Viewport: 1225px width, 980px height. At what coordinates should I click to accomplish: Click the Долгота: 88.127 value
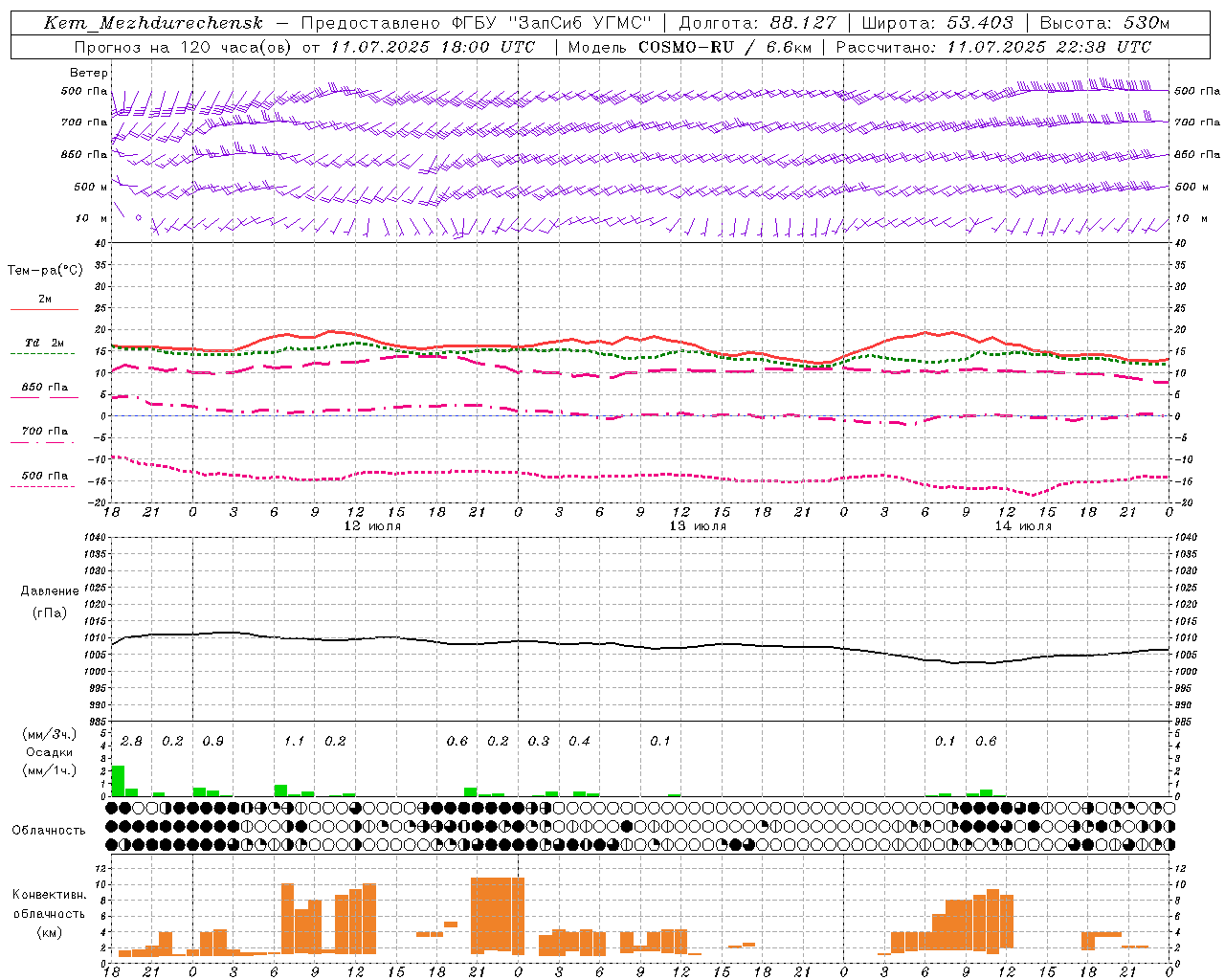click(x=757, y=23)
